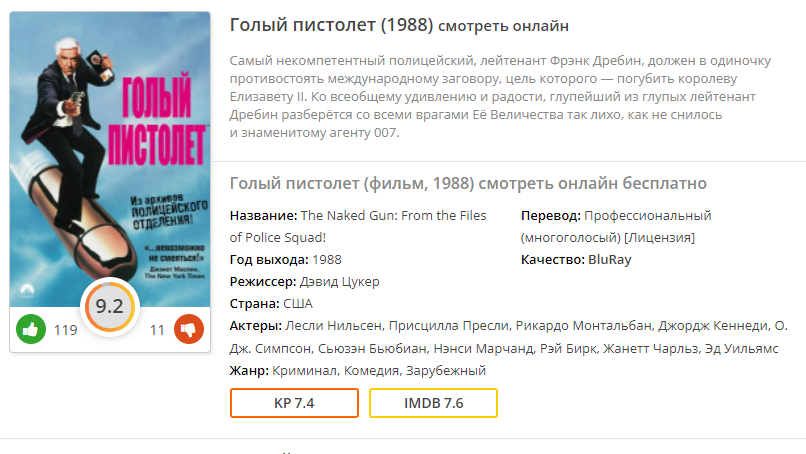Open director link Дэвид Цукер

340,281
